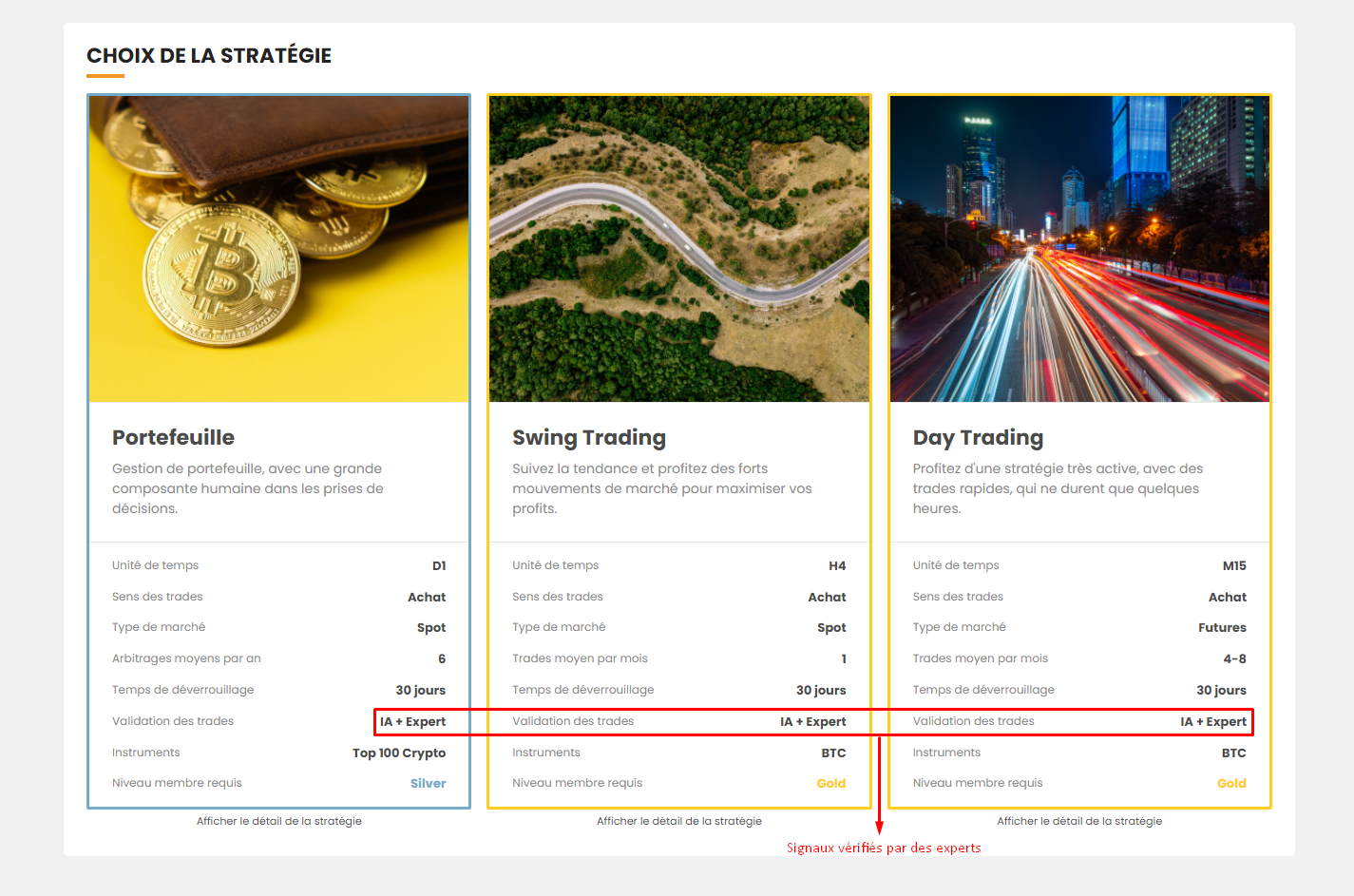Click the Gold member level in Swing Trading
Viewport: 1354px width, 896px height.
830,783
